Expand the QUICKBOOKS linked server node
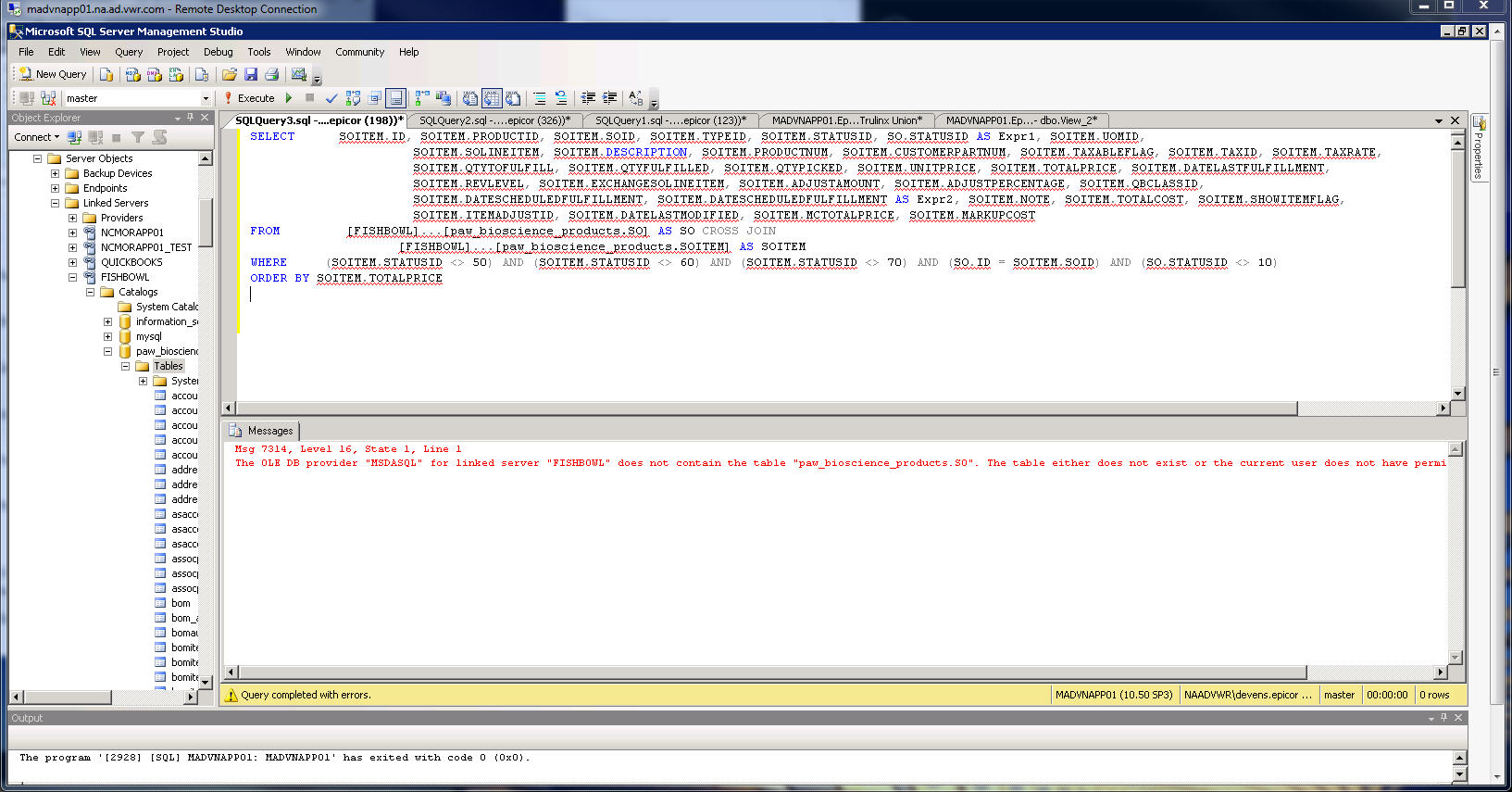The image size is (1512, 792). 72,262
